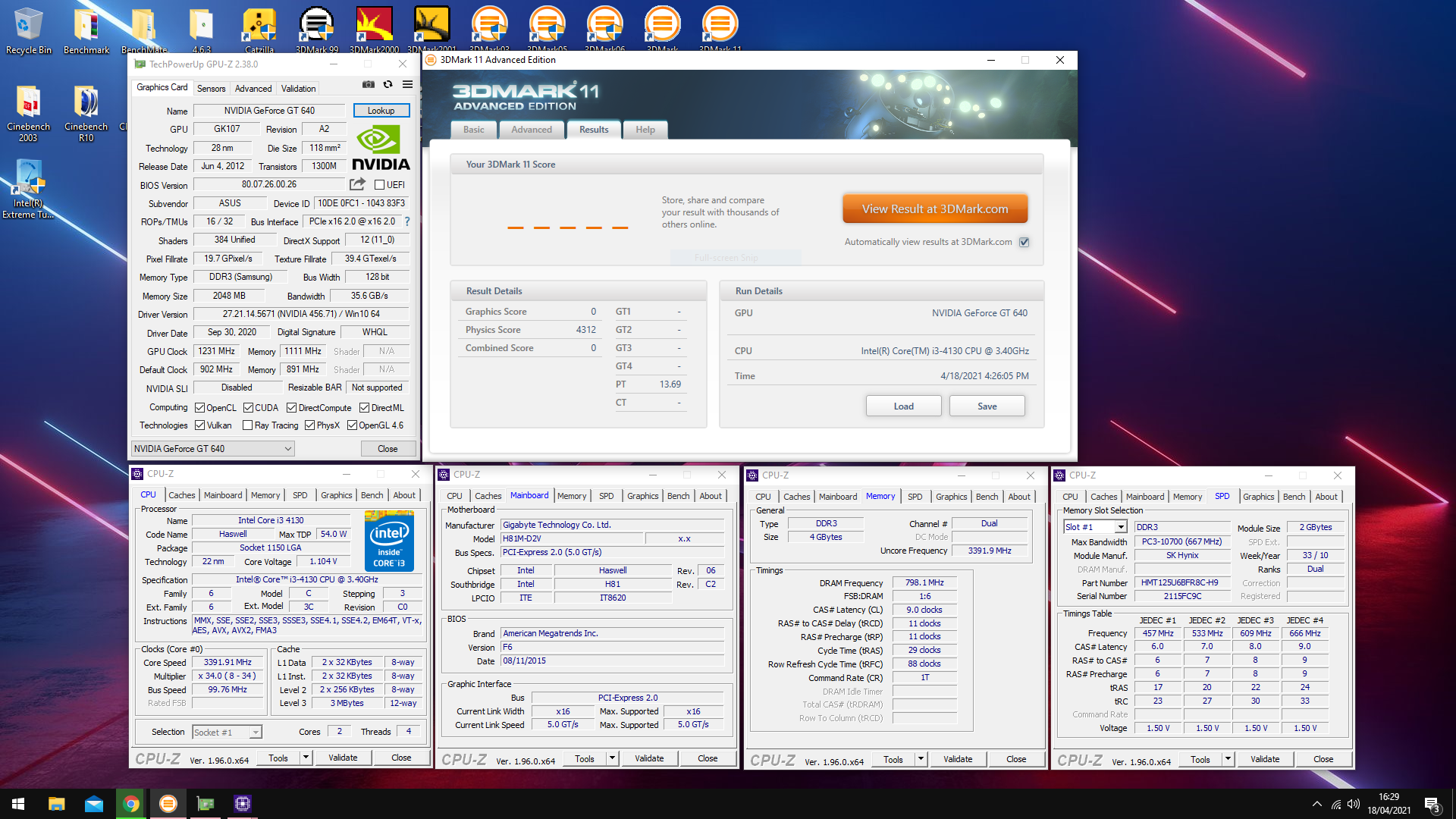Open the notification center icon
Screen dimensions: 1456x819
pyautogui.click(x=1432, y=804)
